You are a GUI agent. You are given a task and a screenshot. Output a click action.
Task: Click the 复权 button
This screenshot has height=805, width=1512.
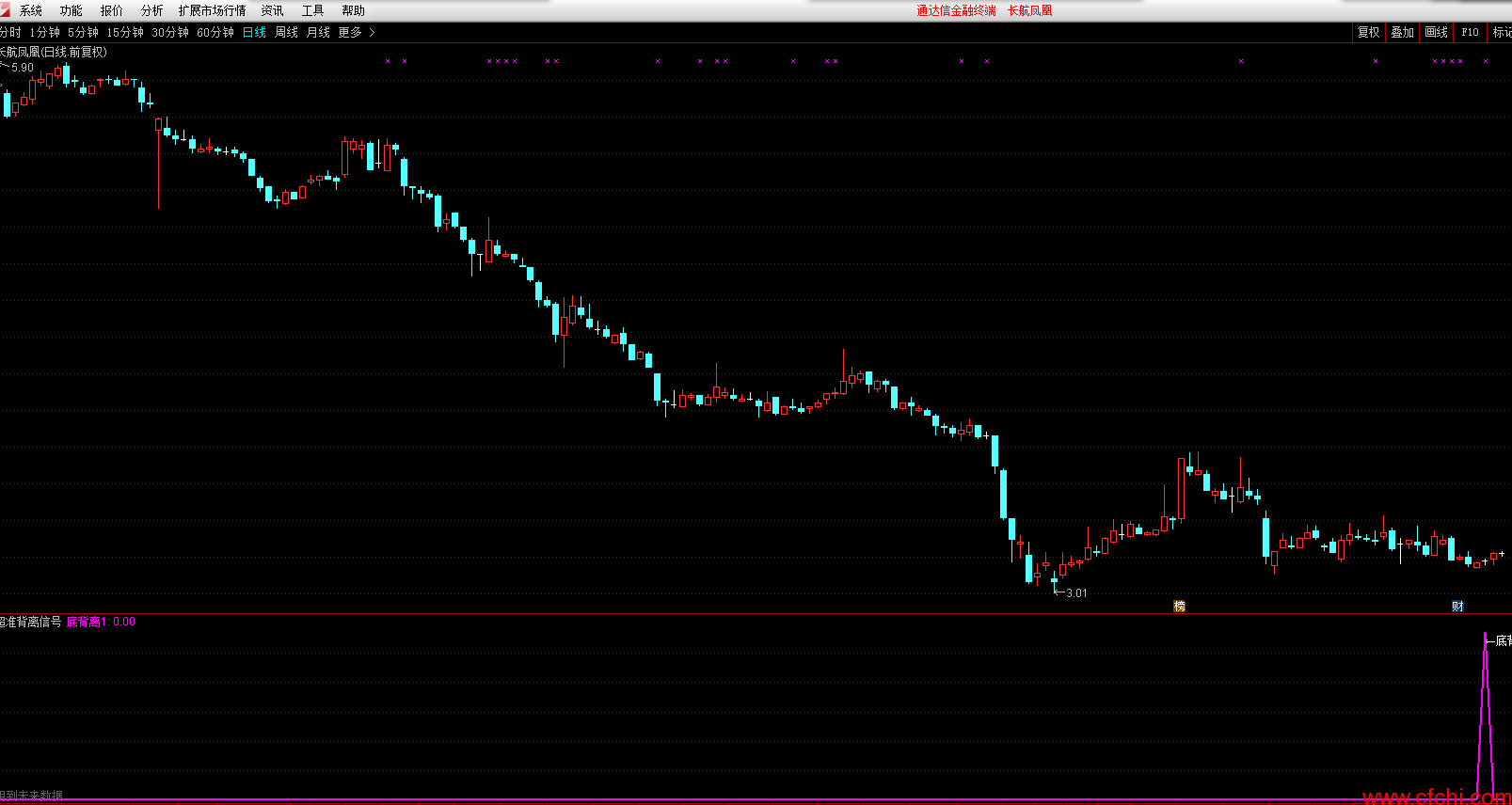(1368, 32)
